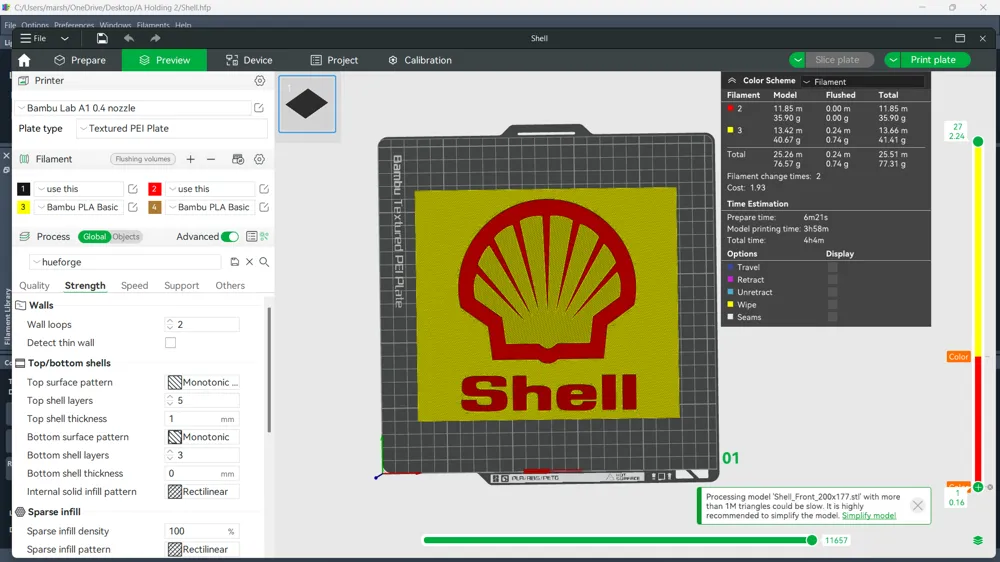Click the Simplify model link
Viewport: 1000px width, 562px height.
tap(869, 515)
